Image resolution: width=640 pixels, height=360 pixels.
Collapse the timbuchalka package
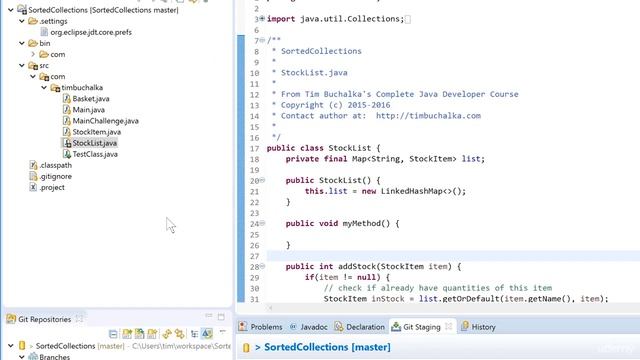point(44,87)
